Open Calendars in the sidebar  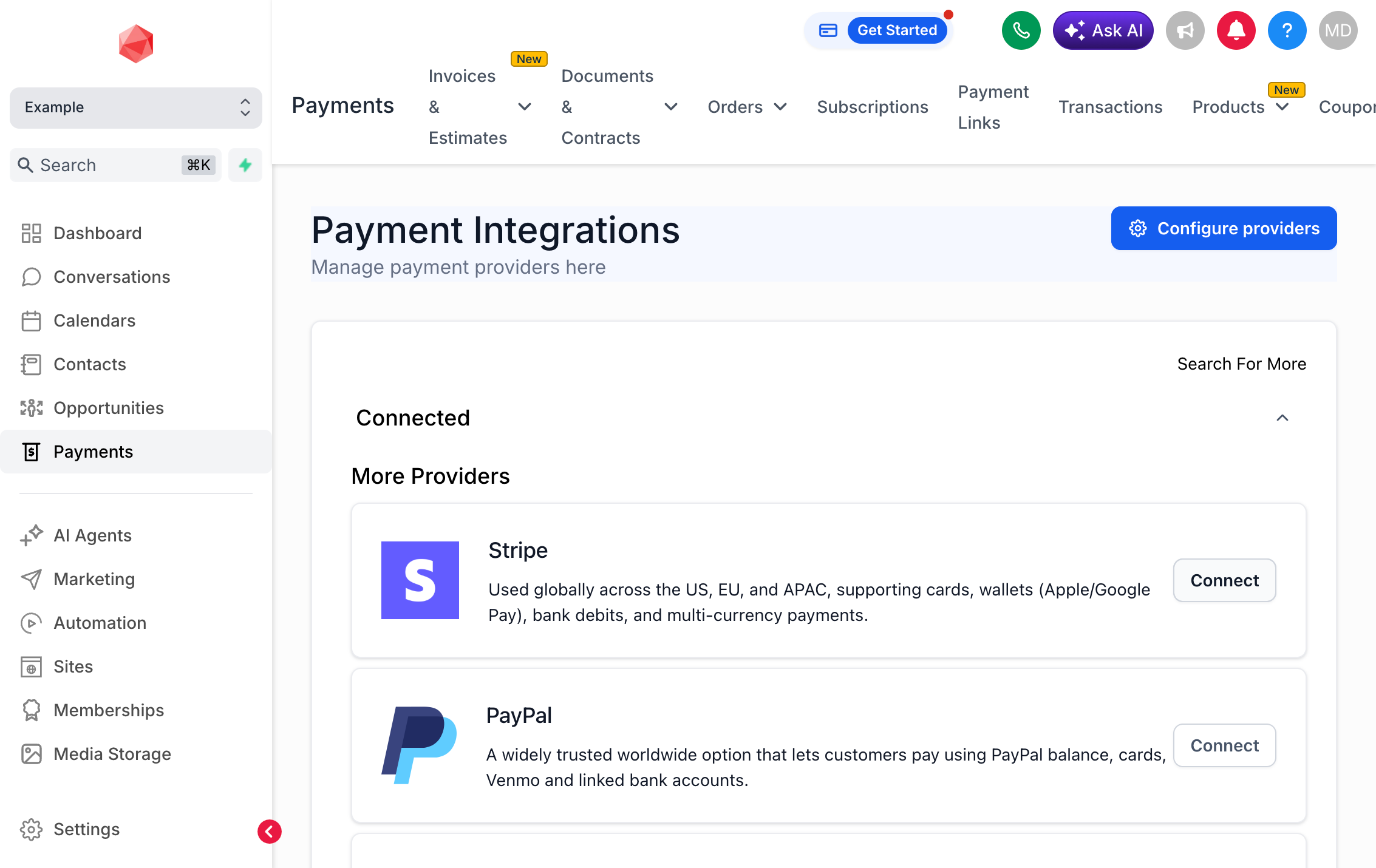(136, 320)
